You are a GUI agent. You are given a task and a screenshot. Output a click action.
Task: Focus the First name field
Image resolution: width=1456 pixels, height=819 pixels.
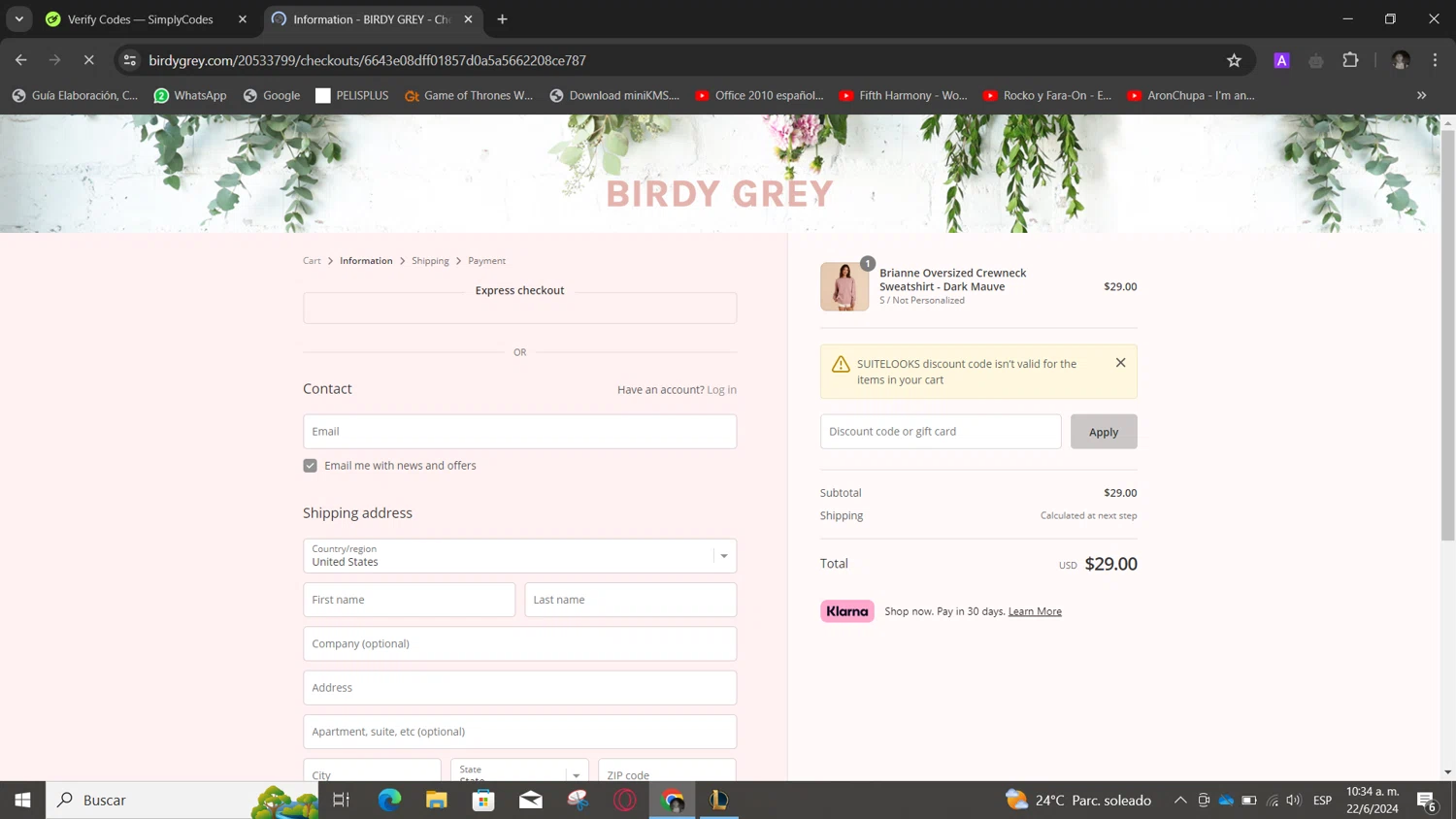point(409,600)
